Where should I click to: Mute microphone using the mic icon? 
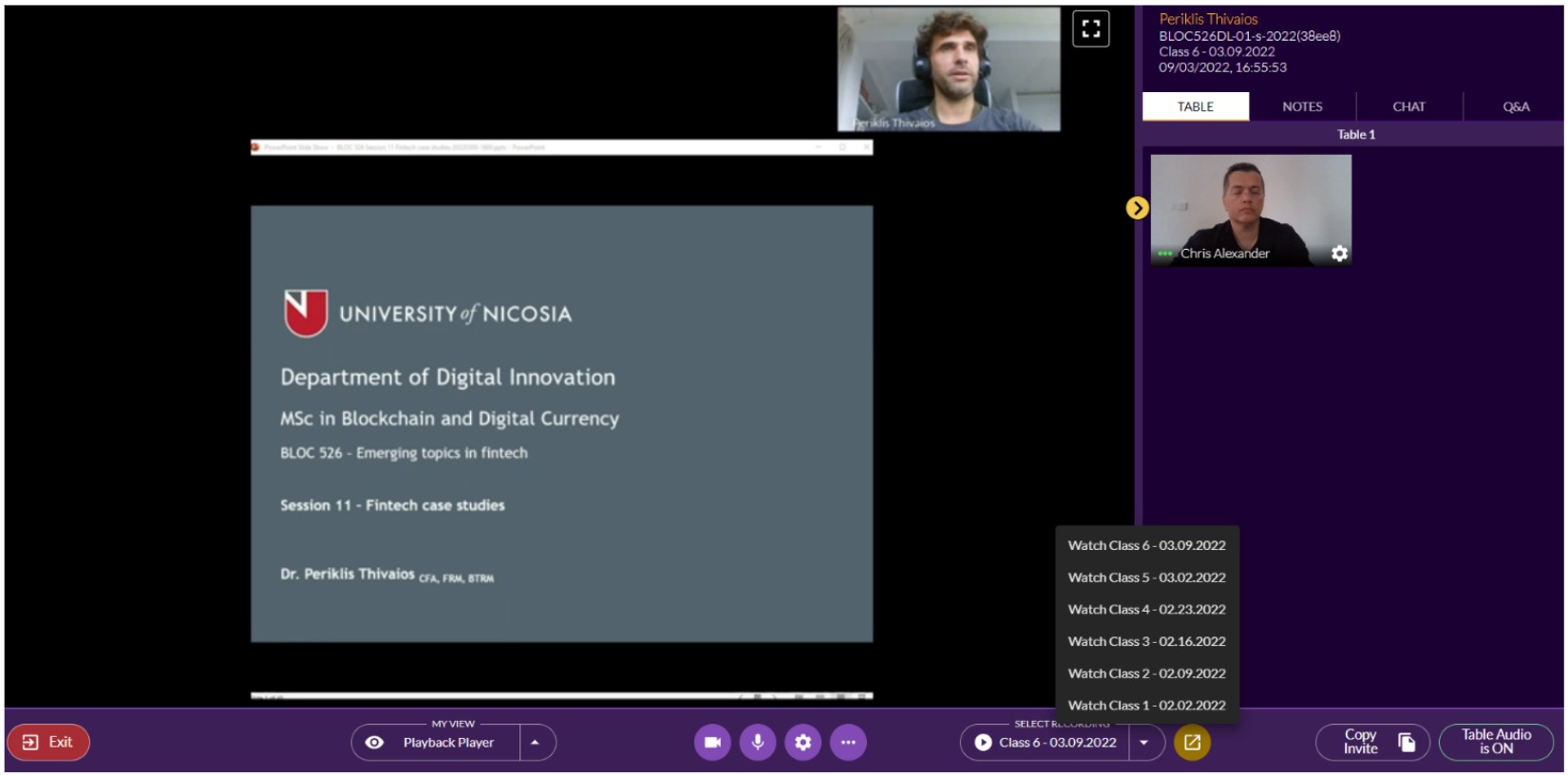tap(758, 743)
